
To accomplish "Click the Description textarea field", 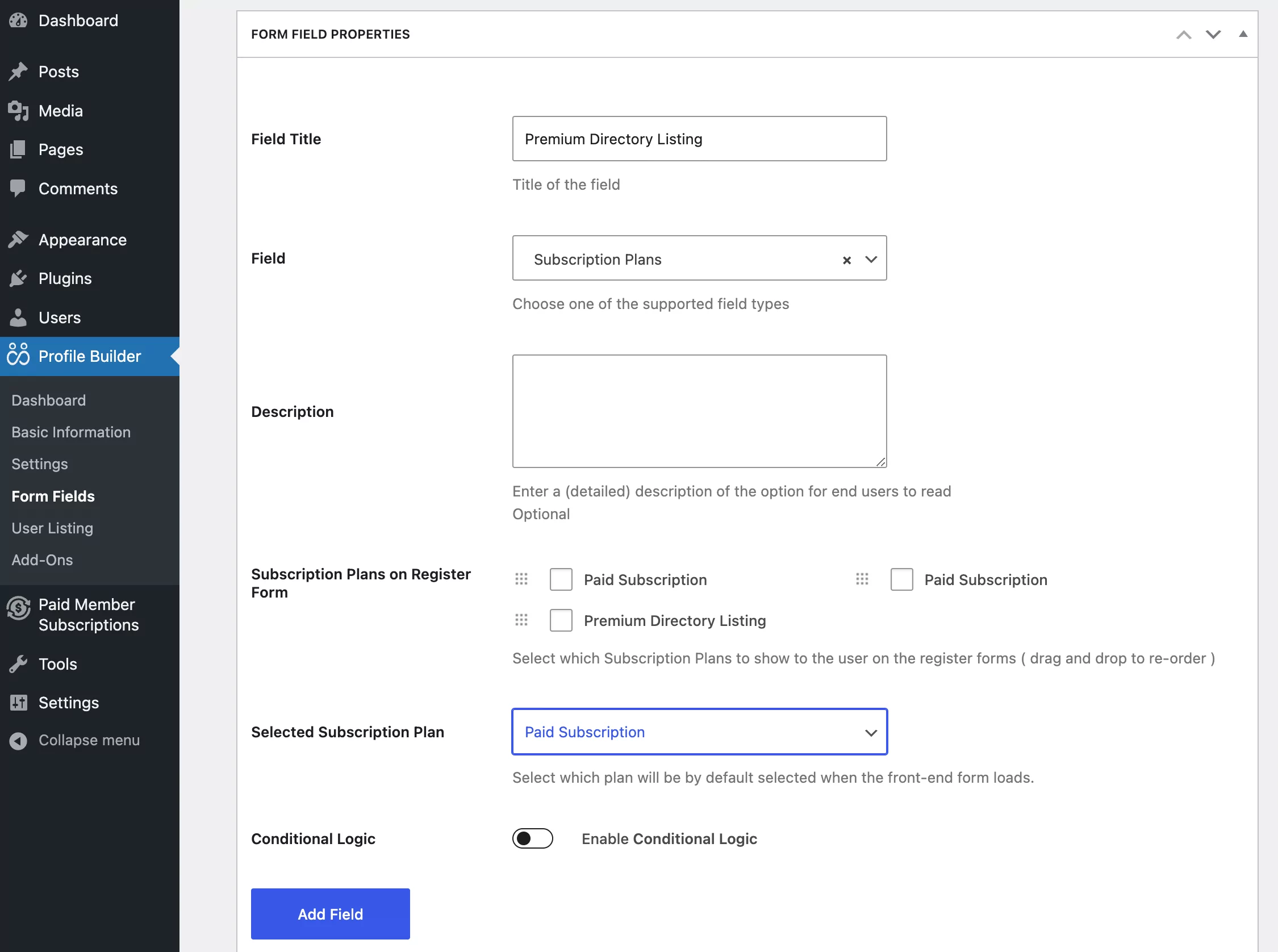I will 700,411.
